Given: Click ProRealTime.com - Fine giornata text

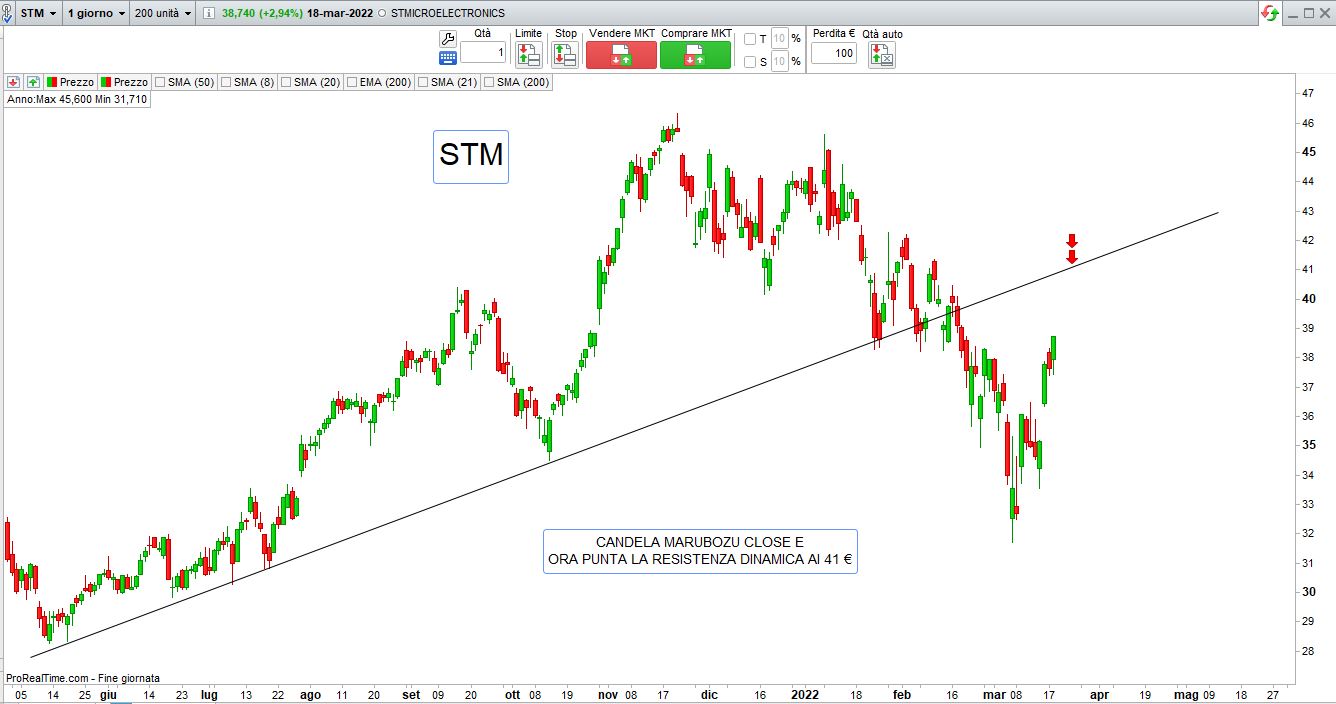Looking at the screenshot, I should point(83,678).
